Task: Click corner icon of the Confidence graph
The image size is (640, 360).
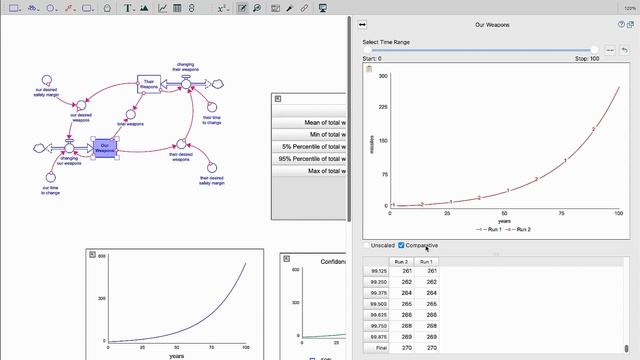Action: tap(287, 259)
